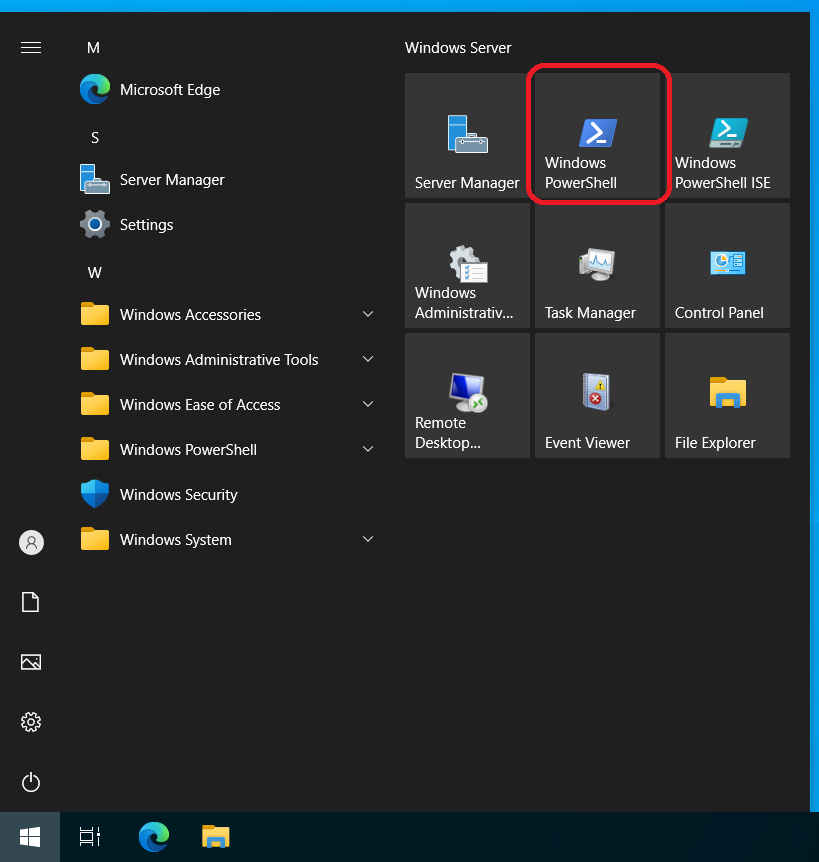Open the Windows PowerShell tile

597,135
